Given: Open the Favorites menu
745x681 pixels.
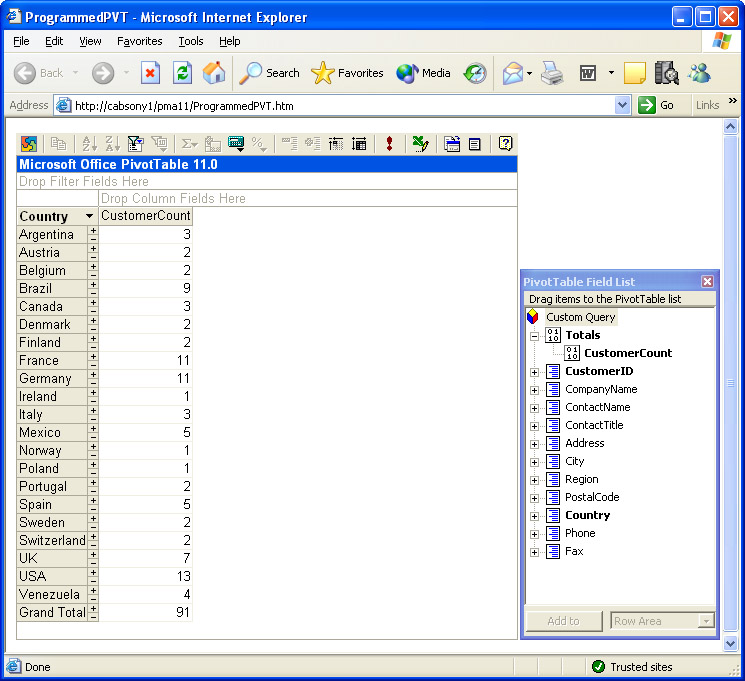Looking at the screenshot, I should 139,41.
